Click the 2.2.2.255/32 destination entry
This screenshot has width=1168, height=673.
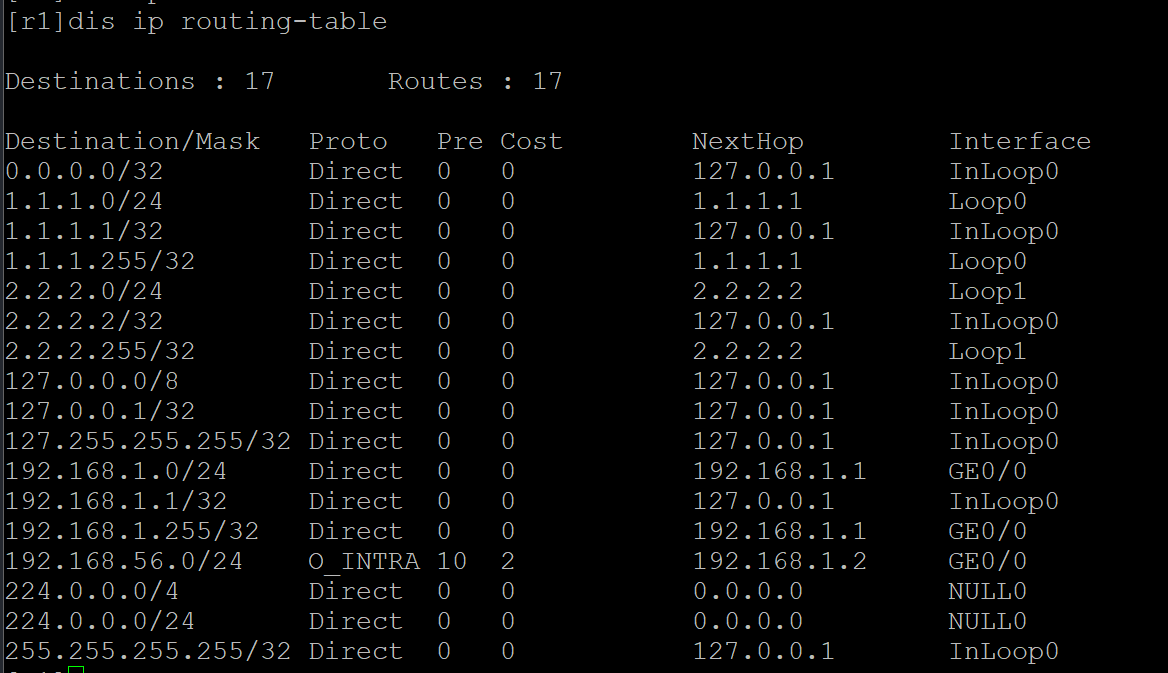[x=100, y=351]
